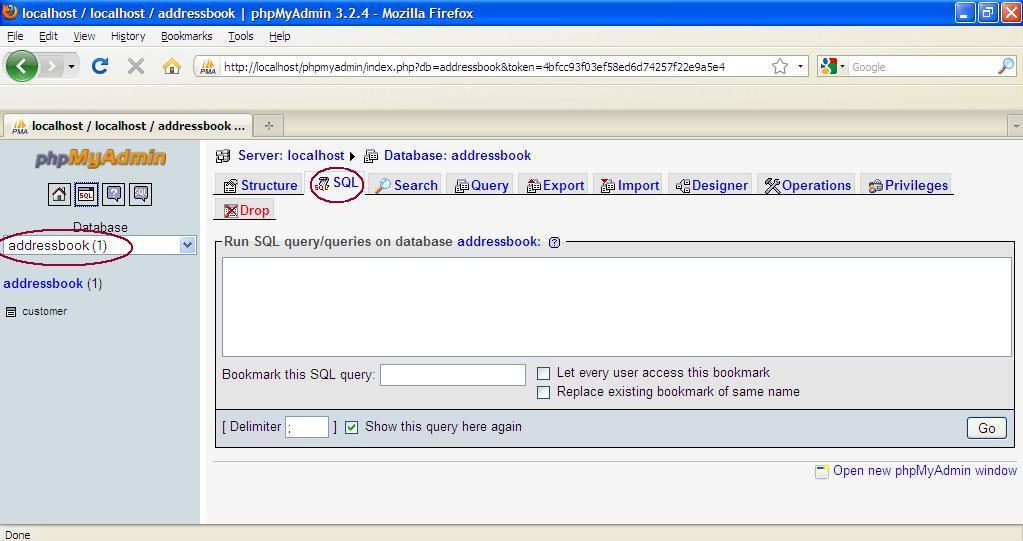Click addressbook link in SQL legend

pyautogui.click(x=498, y=242)
